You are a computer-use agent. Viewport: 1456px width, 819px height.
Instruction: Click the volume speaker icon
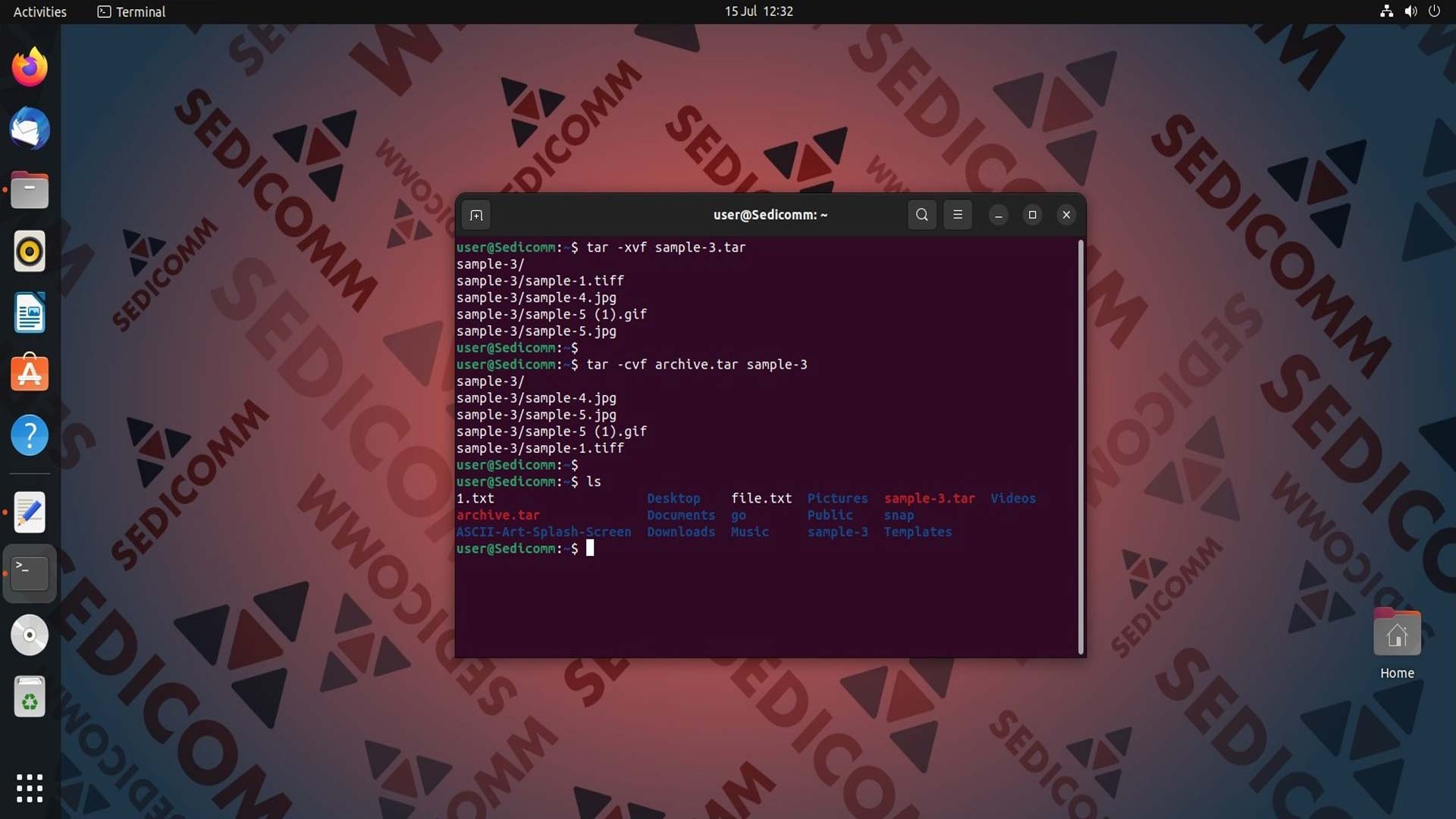[x=1410, y=11]
